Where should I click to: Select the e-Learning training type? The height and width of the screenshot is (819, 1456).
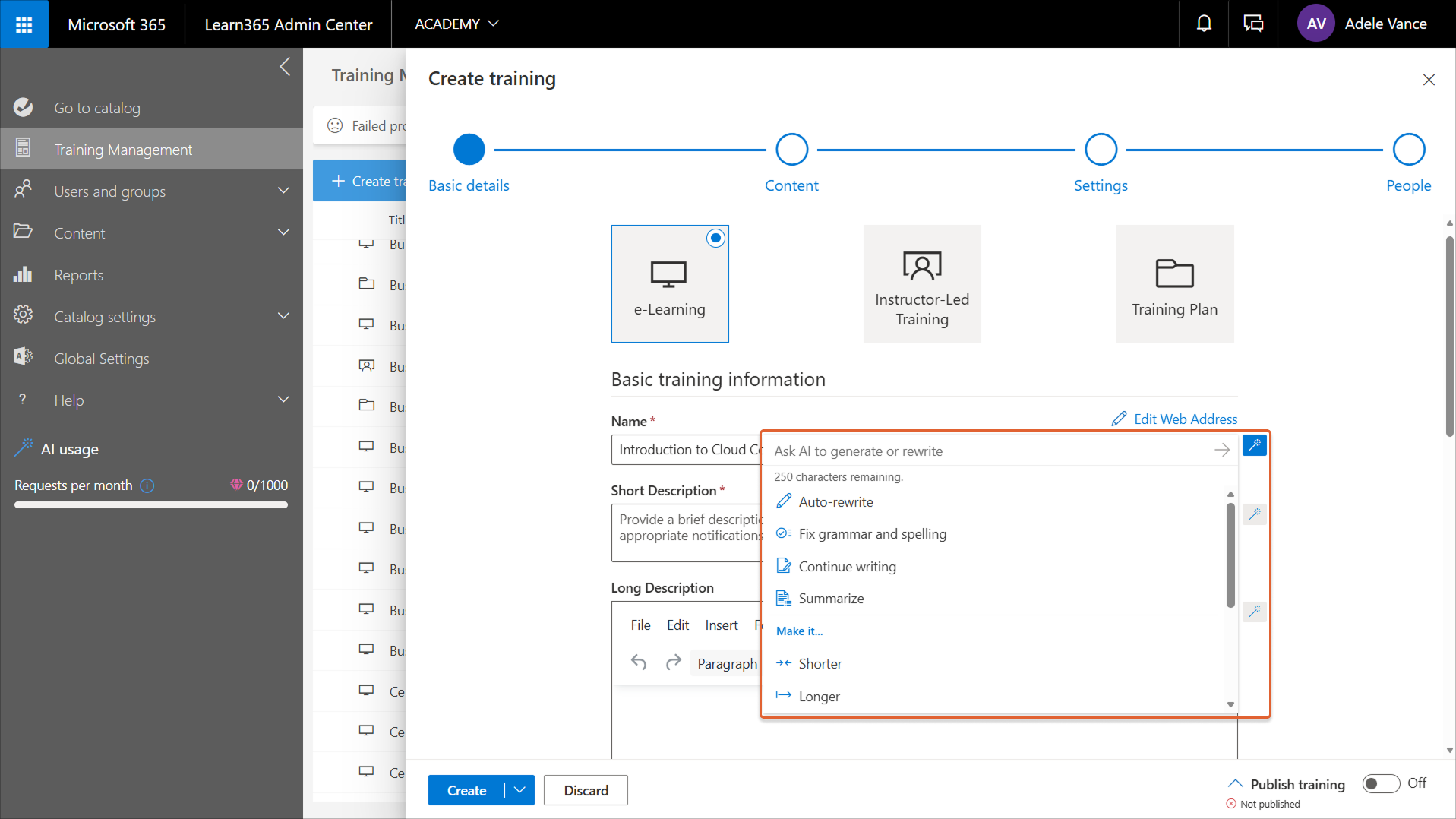click(669, 283)
